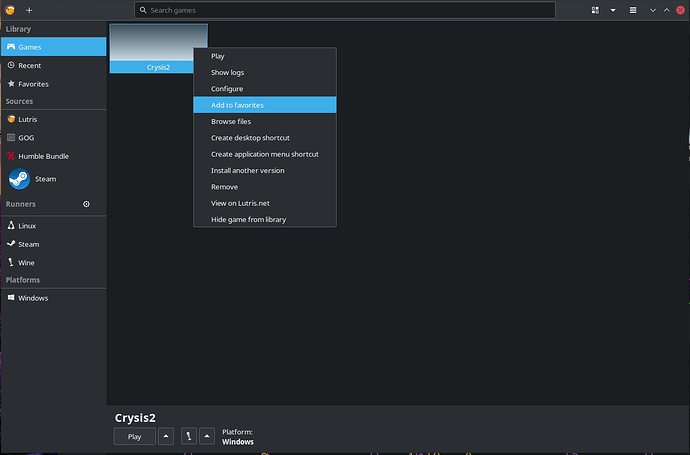This screenshot has height=455, width=690.
Task: Select the Humble Bundle source
Action: [x=54, y=156]
